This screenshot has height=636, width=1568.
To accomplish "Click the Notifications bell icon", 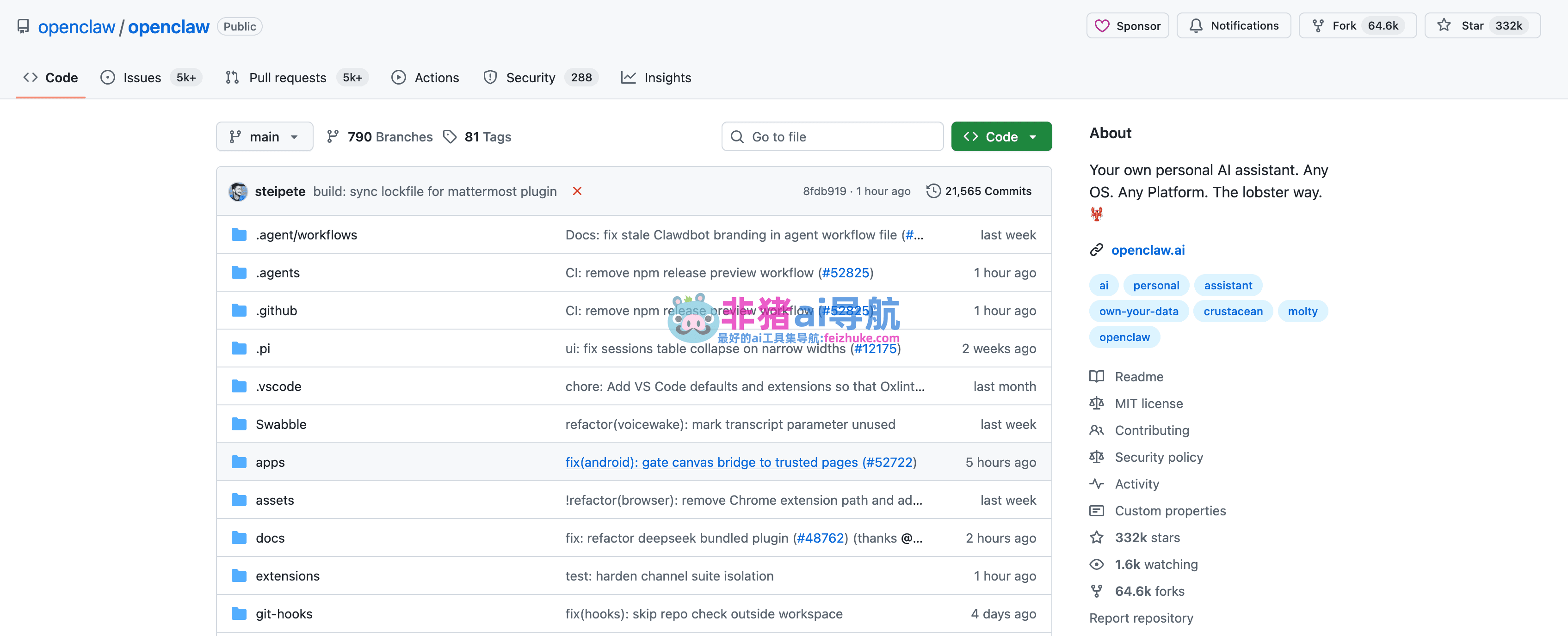I will click(x=1196, y=25).
